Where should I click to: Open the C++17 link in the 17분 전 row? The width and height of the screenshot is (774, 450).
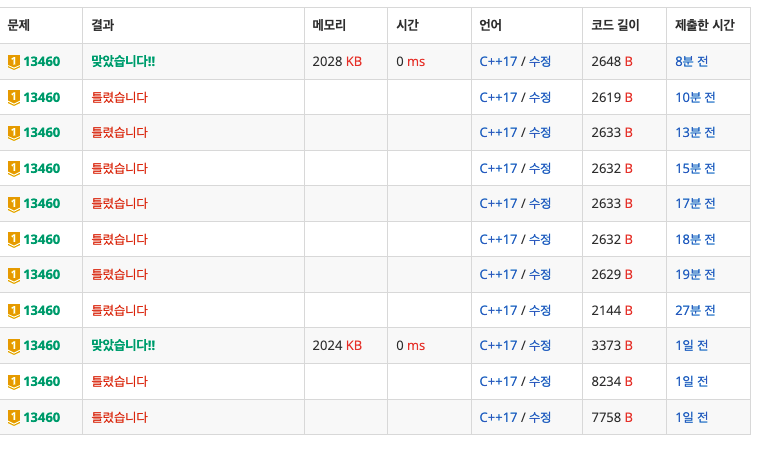tap(498, 204)
